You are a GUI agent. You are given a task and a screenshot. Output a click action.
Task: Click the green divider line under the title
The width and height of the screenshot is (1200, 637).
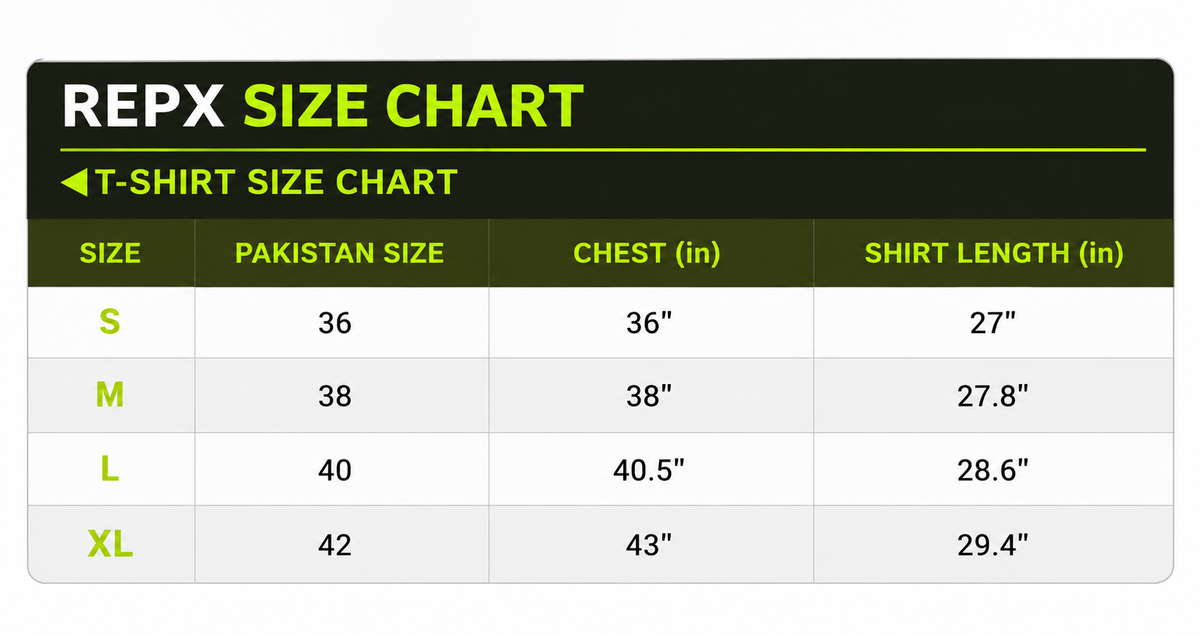click(603, 150)
